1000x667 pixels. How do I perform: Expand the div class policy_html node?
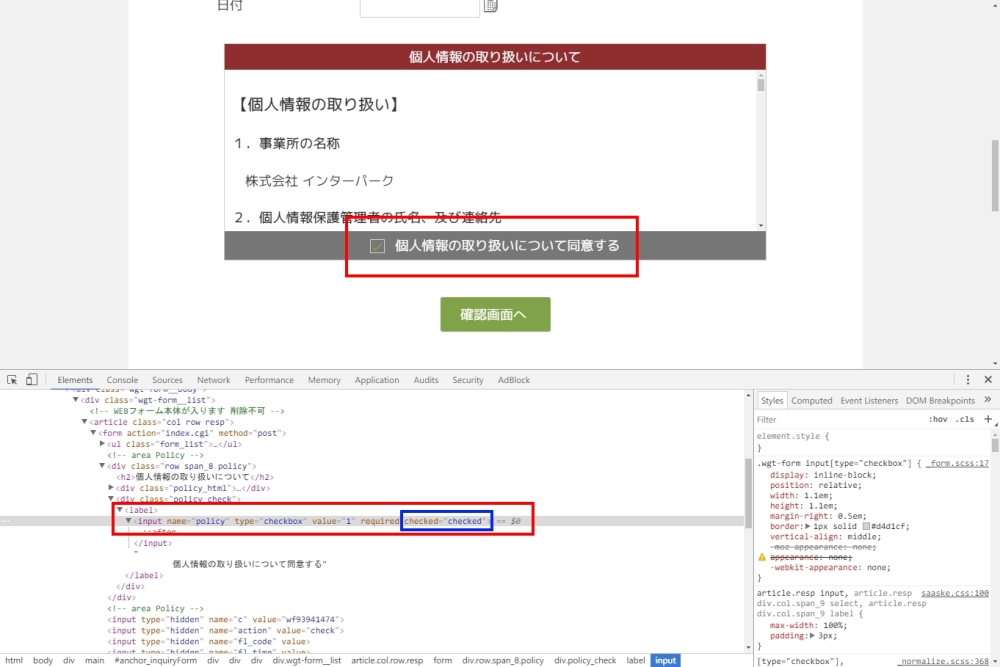click(x=111, y=488)
